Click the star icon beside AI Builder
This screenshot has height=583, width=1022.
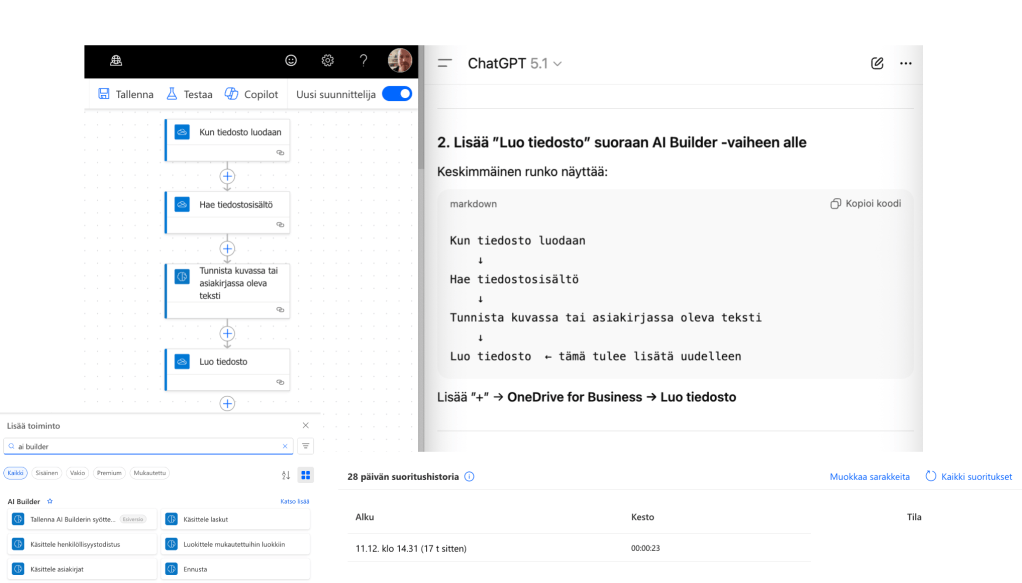(50, 501)
